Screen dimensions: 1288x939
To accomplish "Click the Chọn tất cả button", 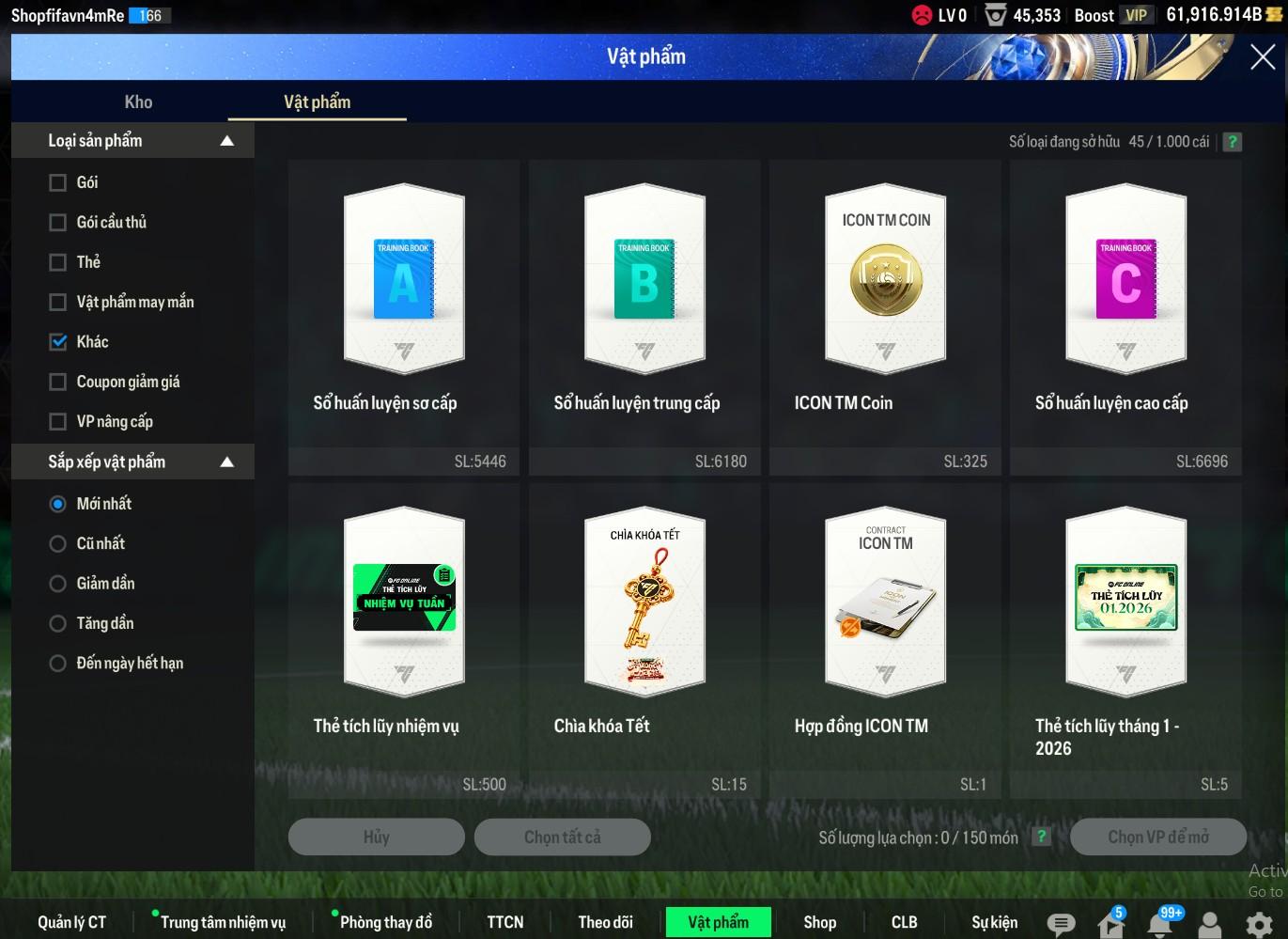I will [x=562, y=837].
